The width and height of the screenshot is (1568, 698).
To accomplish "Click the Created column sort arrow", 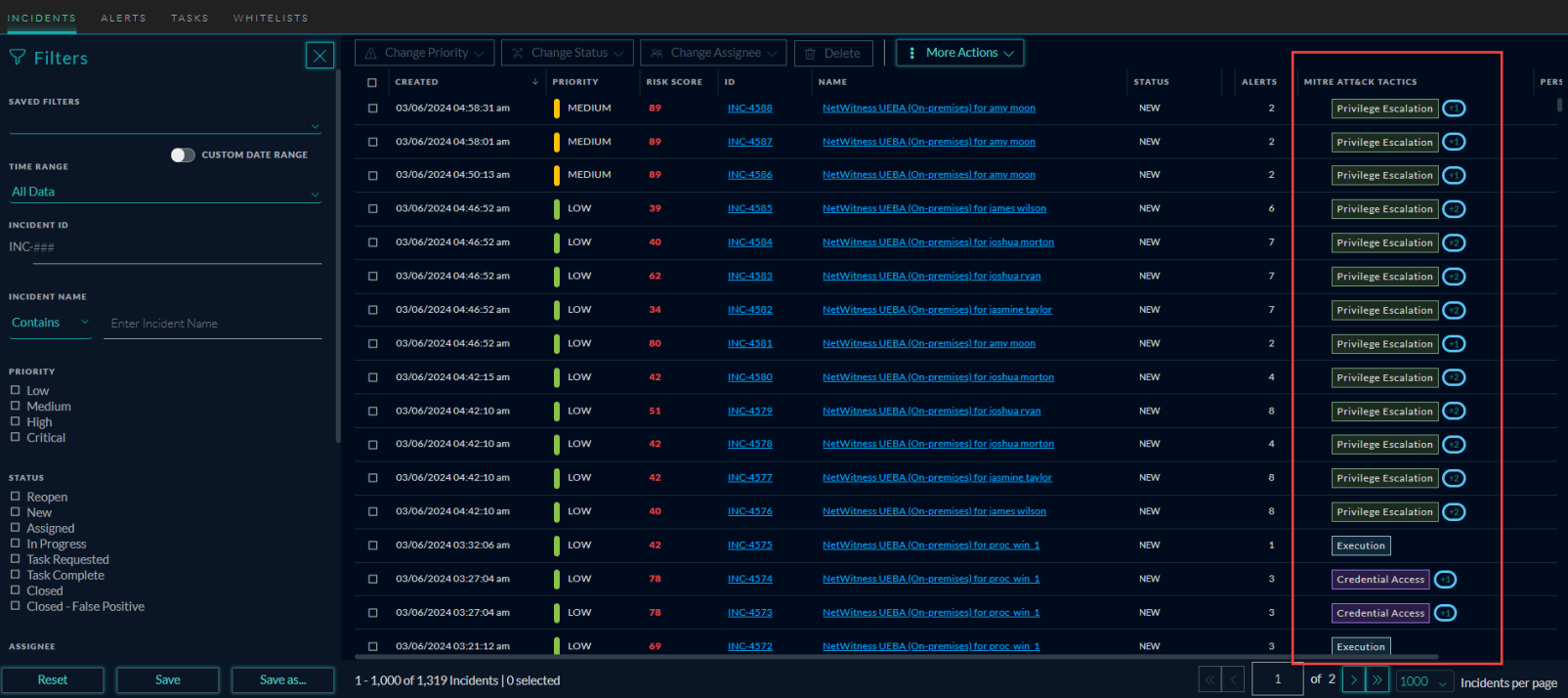I will [534, 82].
